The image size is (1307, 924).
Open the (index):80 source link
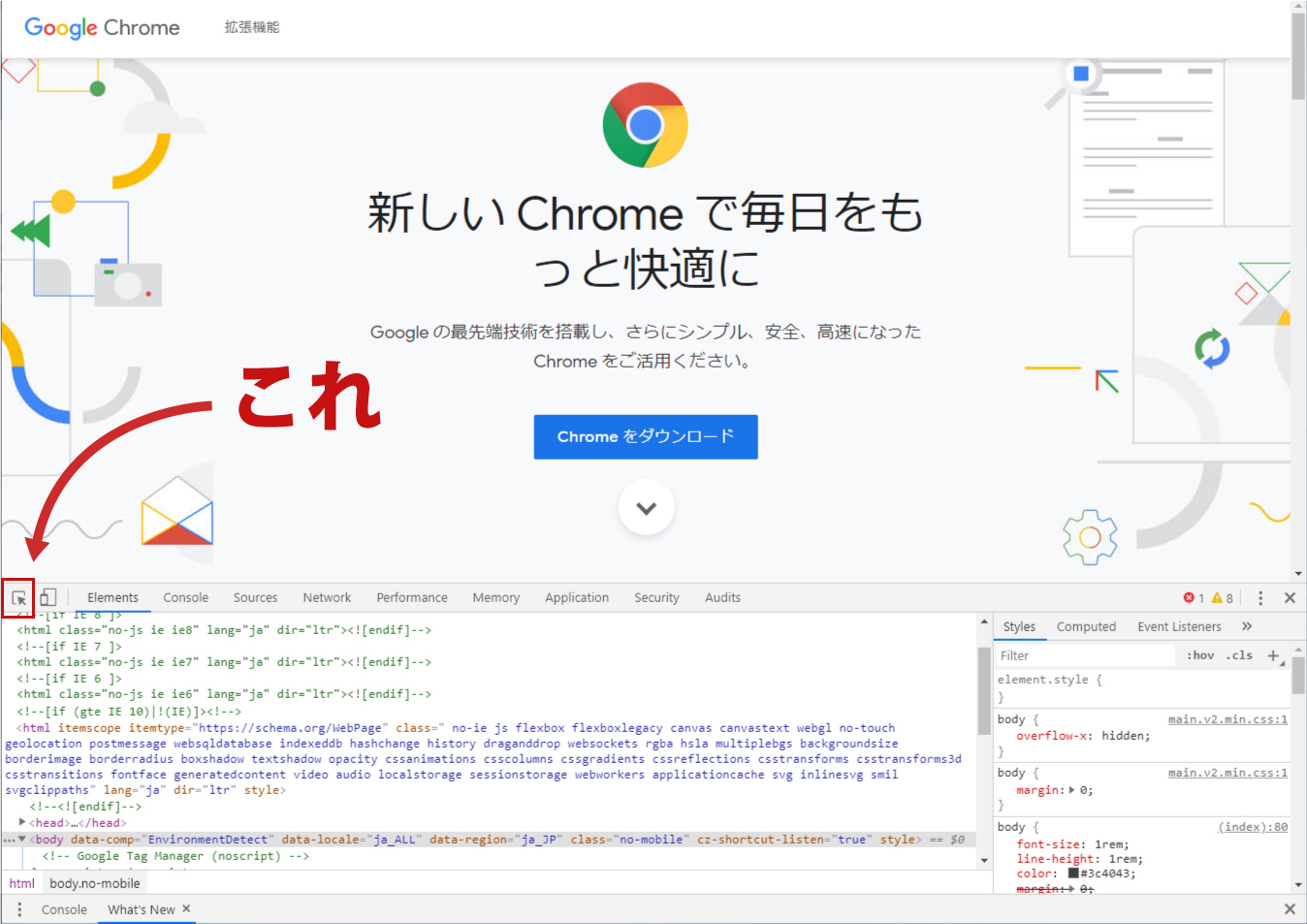coord(1253,827)
